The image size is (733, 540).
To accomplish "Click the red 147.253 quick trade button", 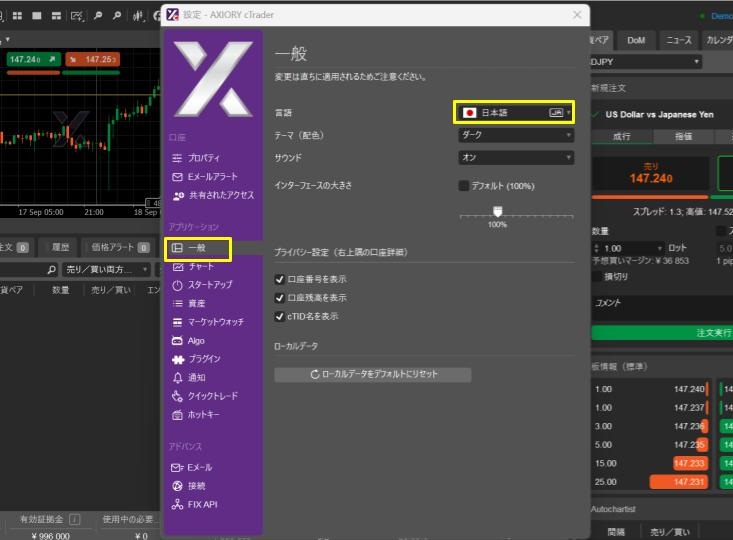I will pos(93,59).
